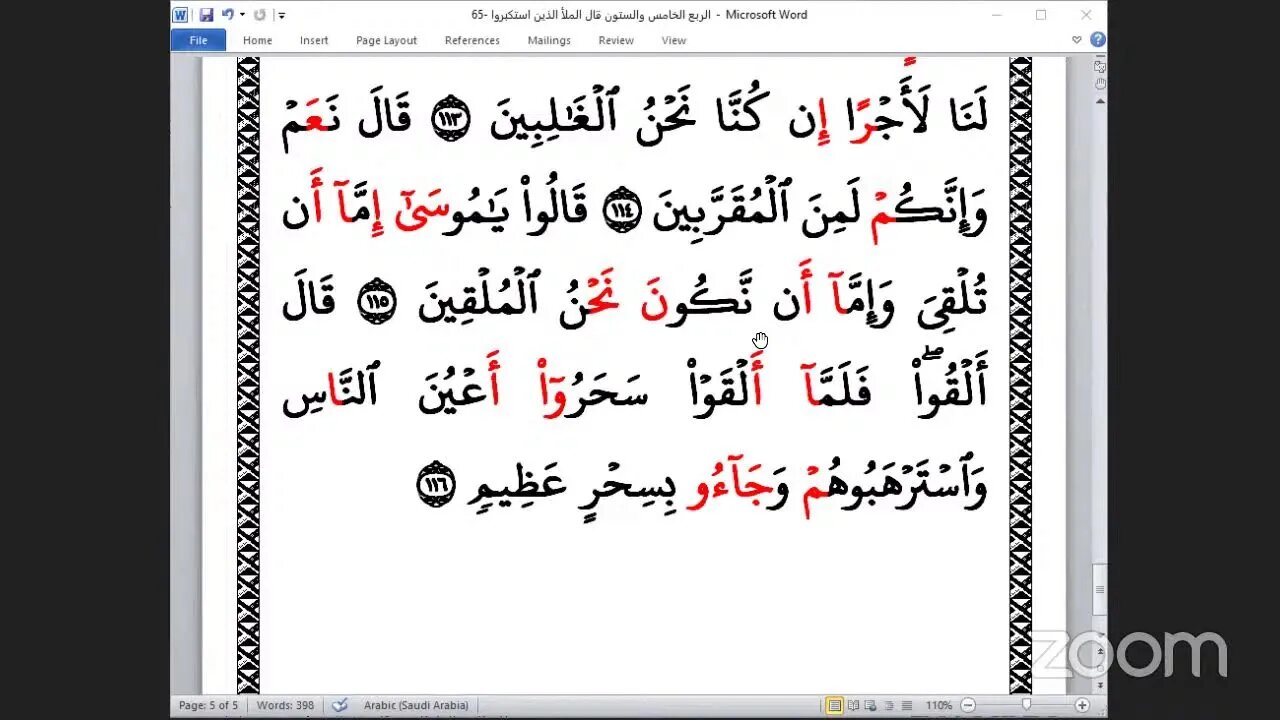Click verse number marker ١١٣ in the document
The width and height of the screenshot is (1280, 720).
[451, 121]
